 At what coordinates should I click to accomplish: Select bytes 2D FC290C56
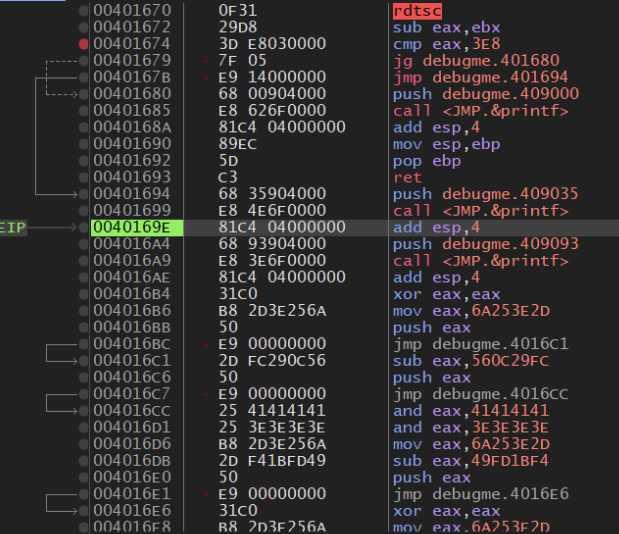tap(272, 361)
